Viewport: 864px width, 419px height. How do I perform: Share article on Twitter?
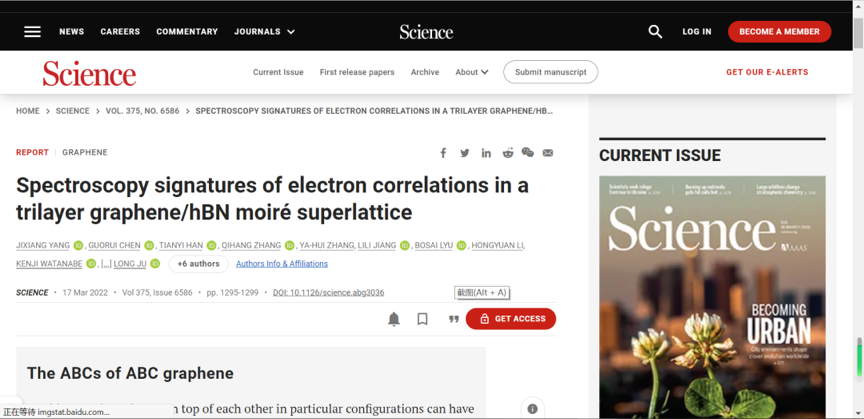(464, 153)
